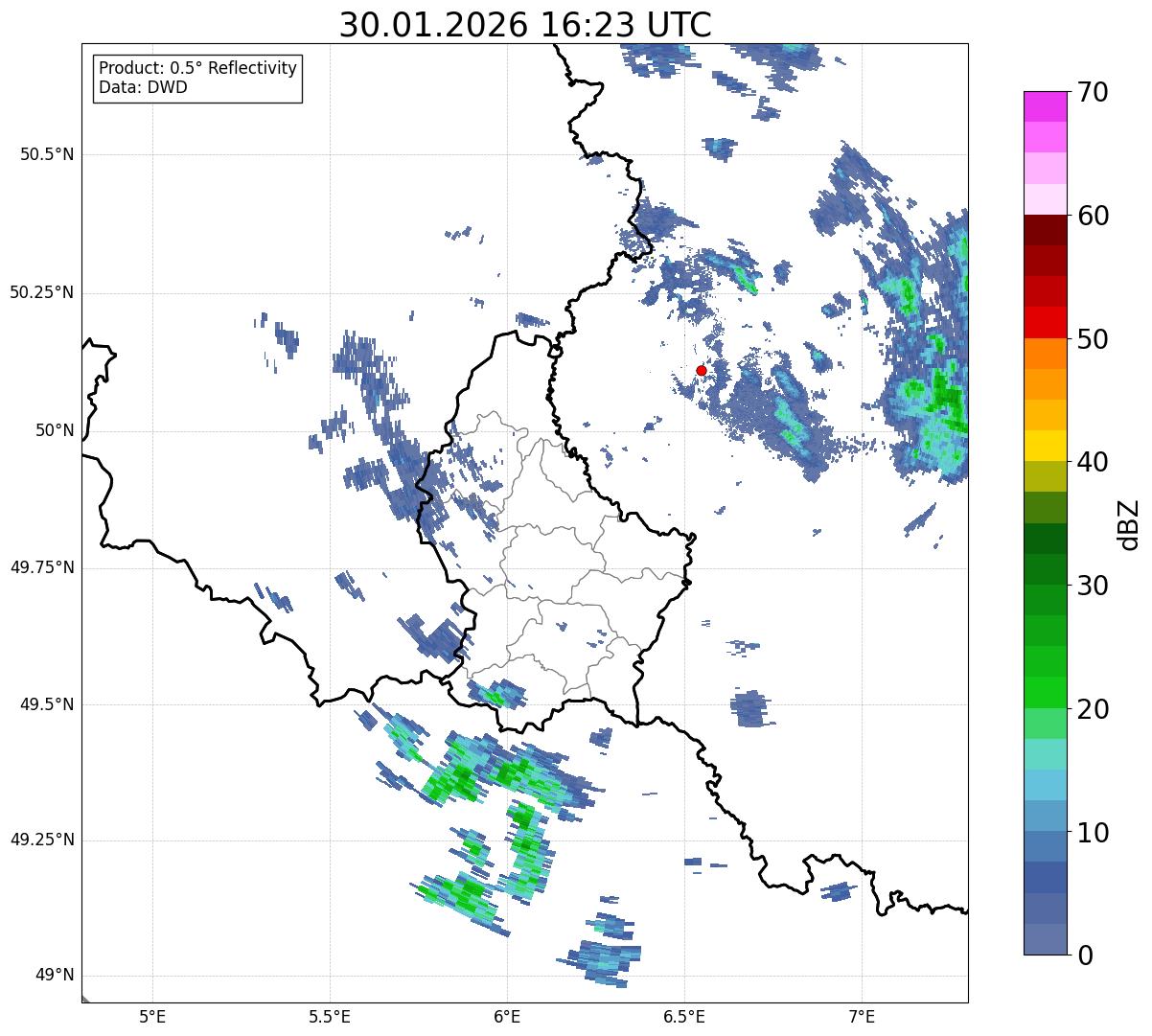Click the '50°N' latitude label
Image resolution: width=1152 pixels, height=1036 pixels.
[x=55, y=430]
